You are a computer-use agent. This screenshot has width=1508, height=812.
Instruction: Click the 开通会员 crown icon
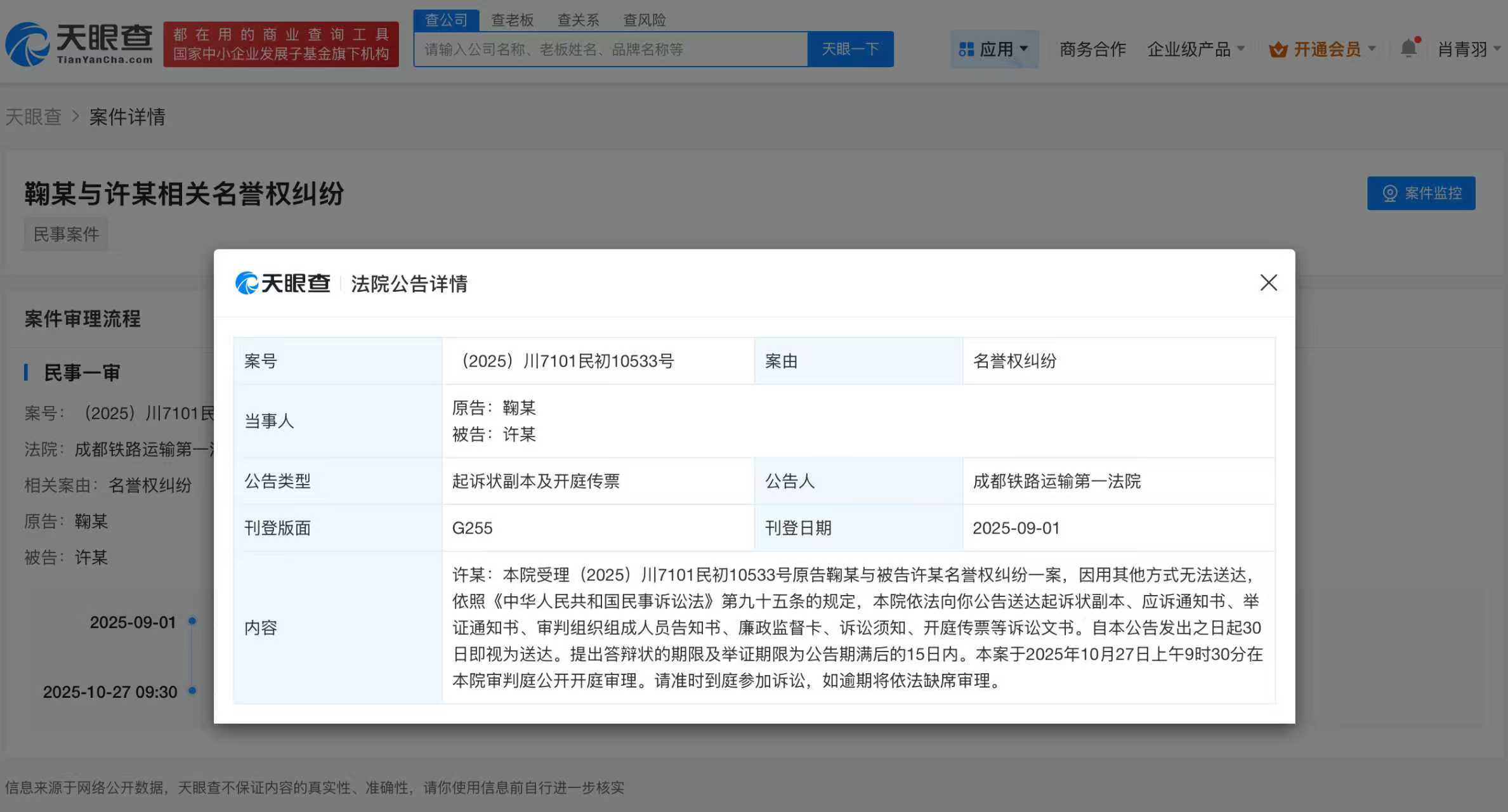[1278, 49]
